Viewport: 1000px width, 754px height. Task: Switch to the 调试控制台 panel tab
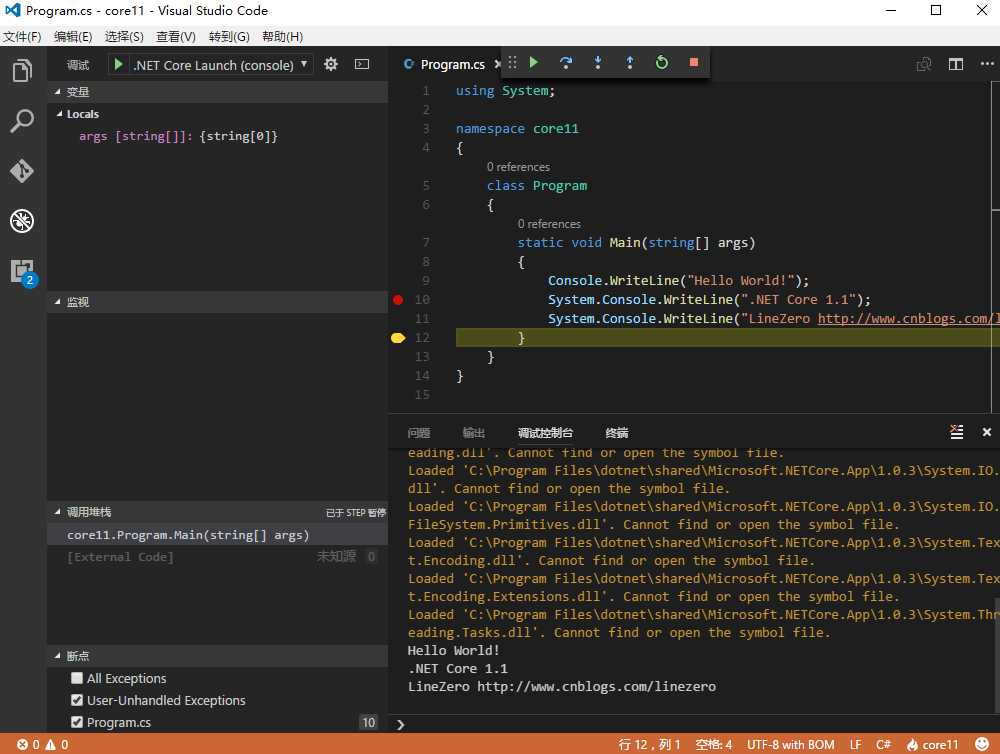pos(545,432)
